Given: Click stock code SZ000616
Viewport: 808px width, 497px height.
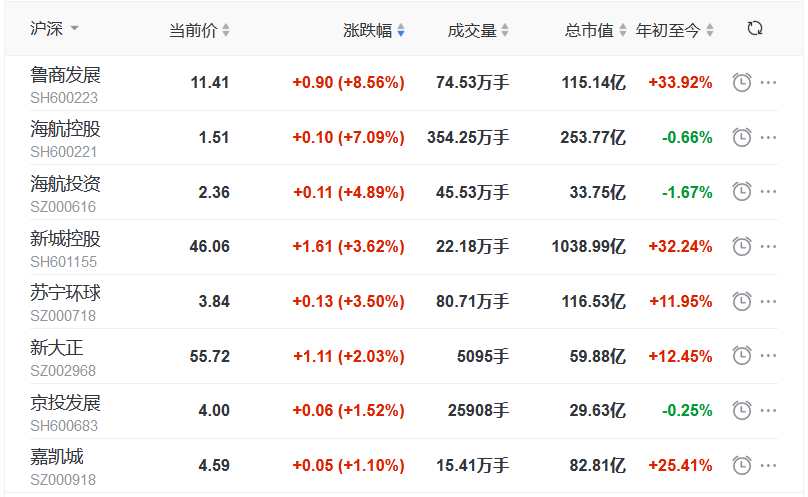Looking at the screenshot, I should (x=63, y=207).
